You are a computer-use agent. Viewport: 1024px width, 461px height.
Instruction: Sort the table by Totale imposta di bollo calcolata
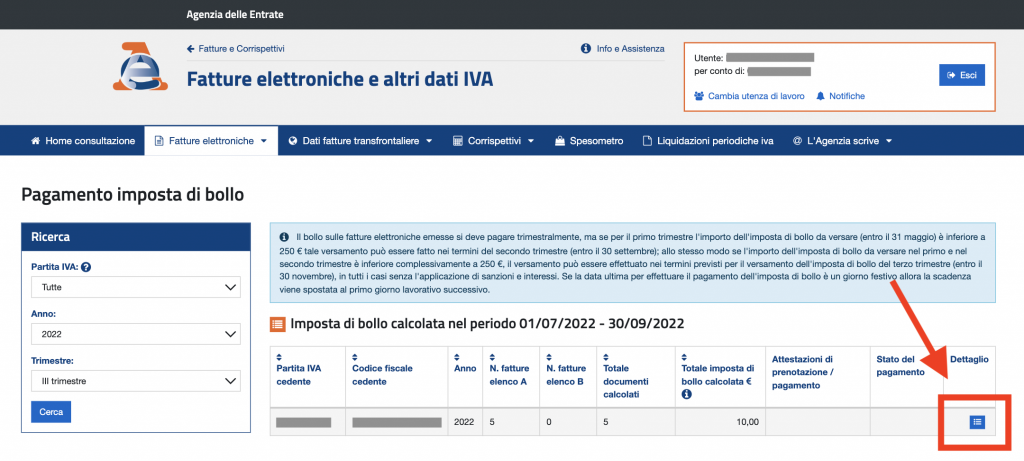click(x=684, y=357)
